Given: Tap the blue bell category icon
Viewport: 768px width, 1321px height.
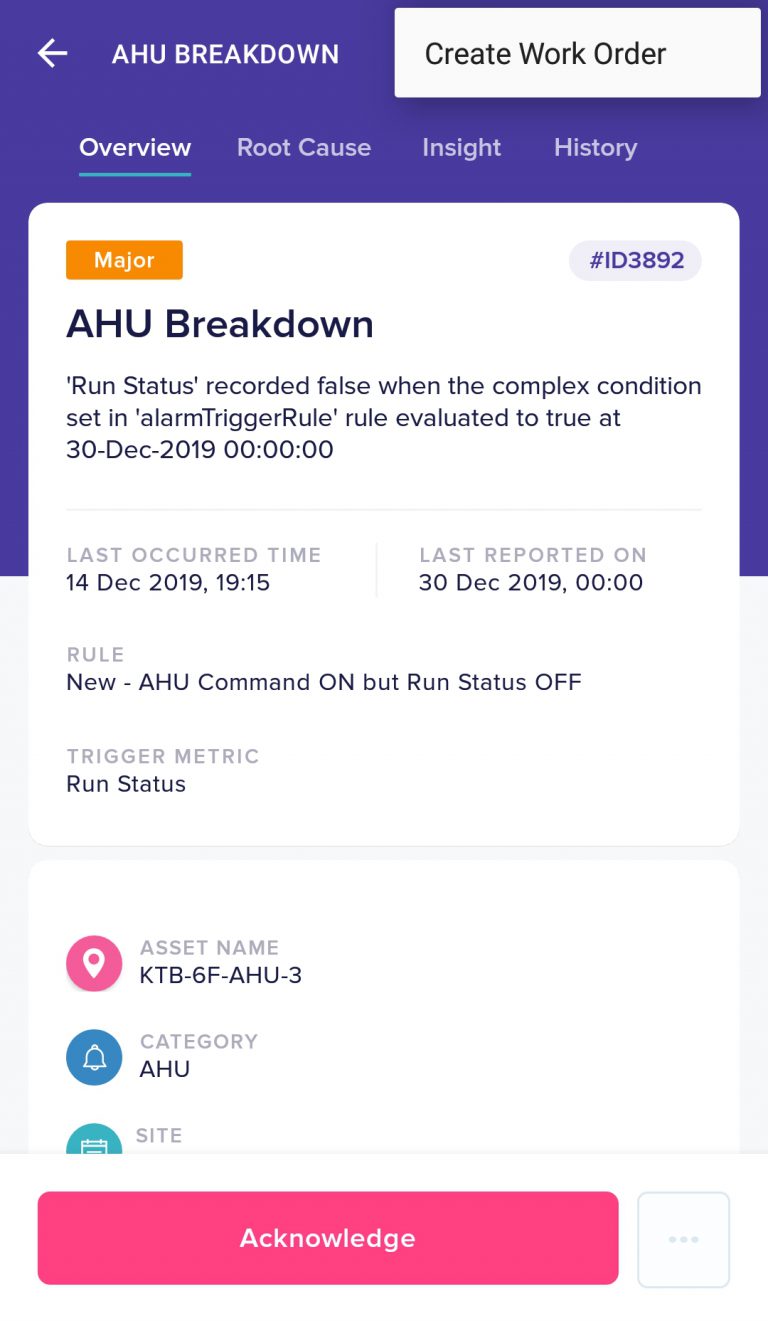Looking at the screenshot, I should pos(94,1057).
